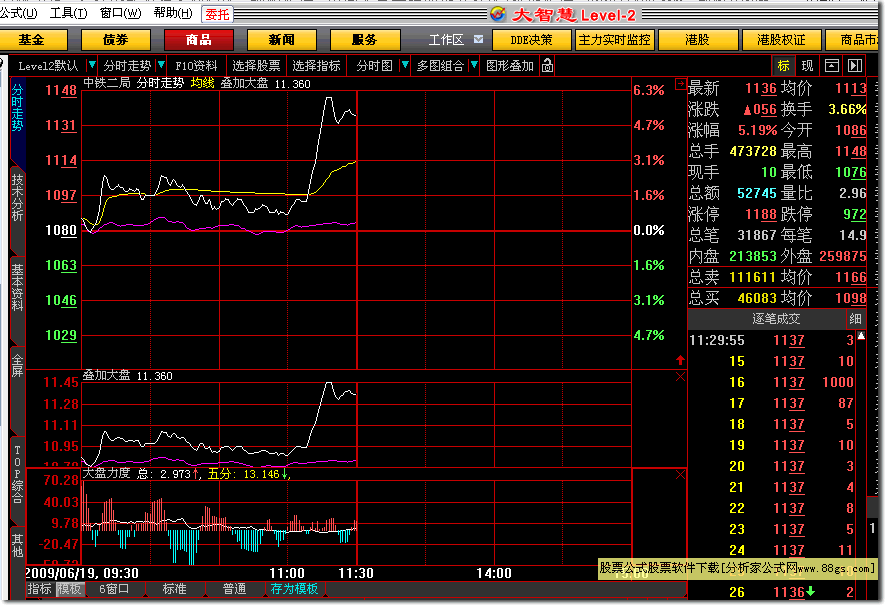This screenshot has width=888, height=607.
Task: Select the 普通 bottom tab
Action: point(234,589)
